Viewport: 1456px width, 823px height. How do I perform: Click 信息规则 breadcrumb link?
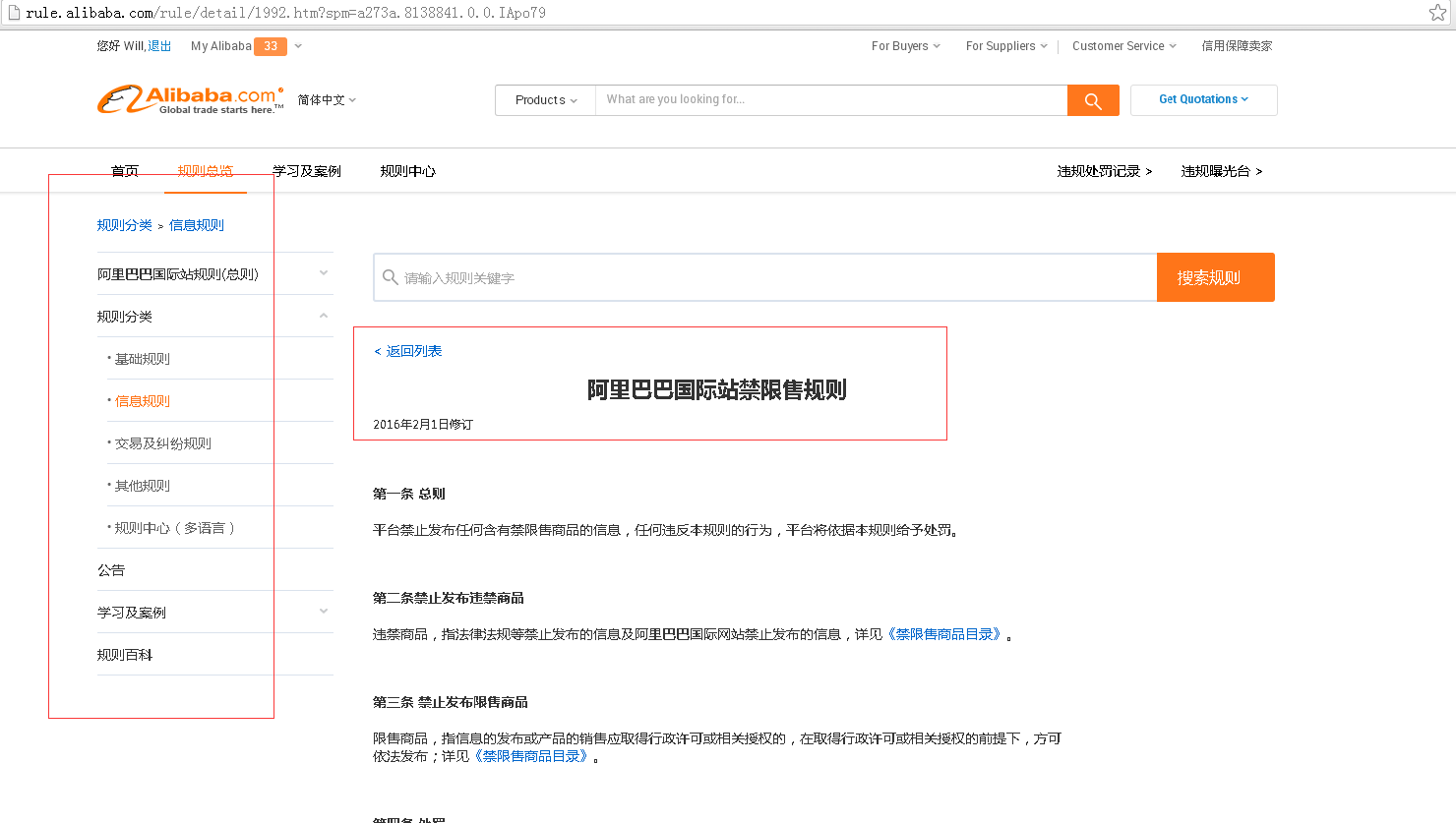[197, 225]
